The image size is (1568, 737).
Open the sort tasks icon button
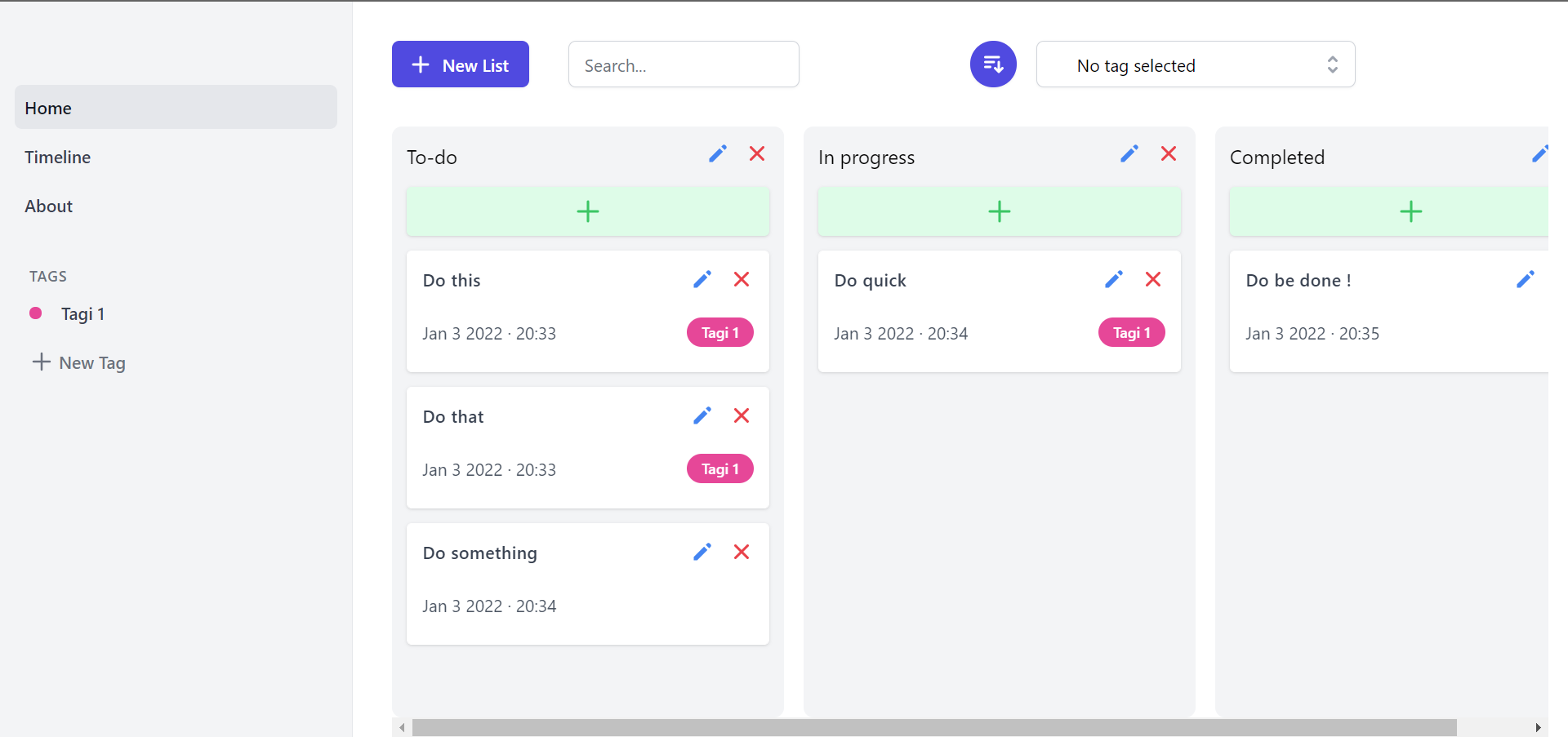[993, 64]
